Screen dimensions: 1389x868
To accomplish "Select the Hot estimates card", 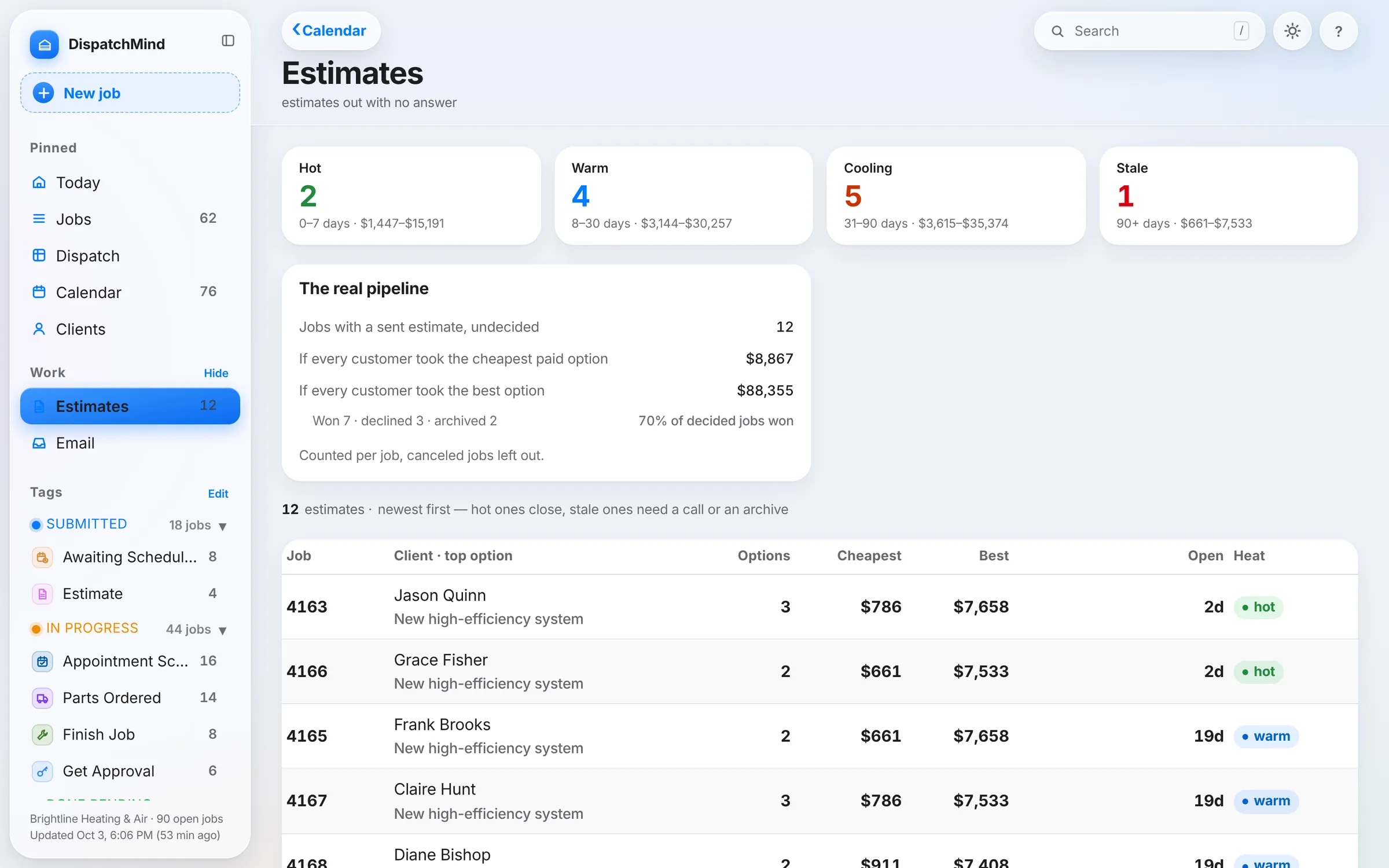I will click(411, 196).
